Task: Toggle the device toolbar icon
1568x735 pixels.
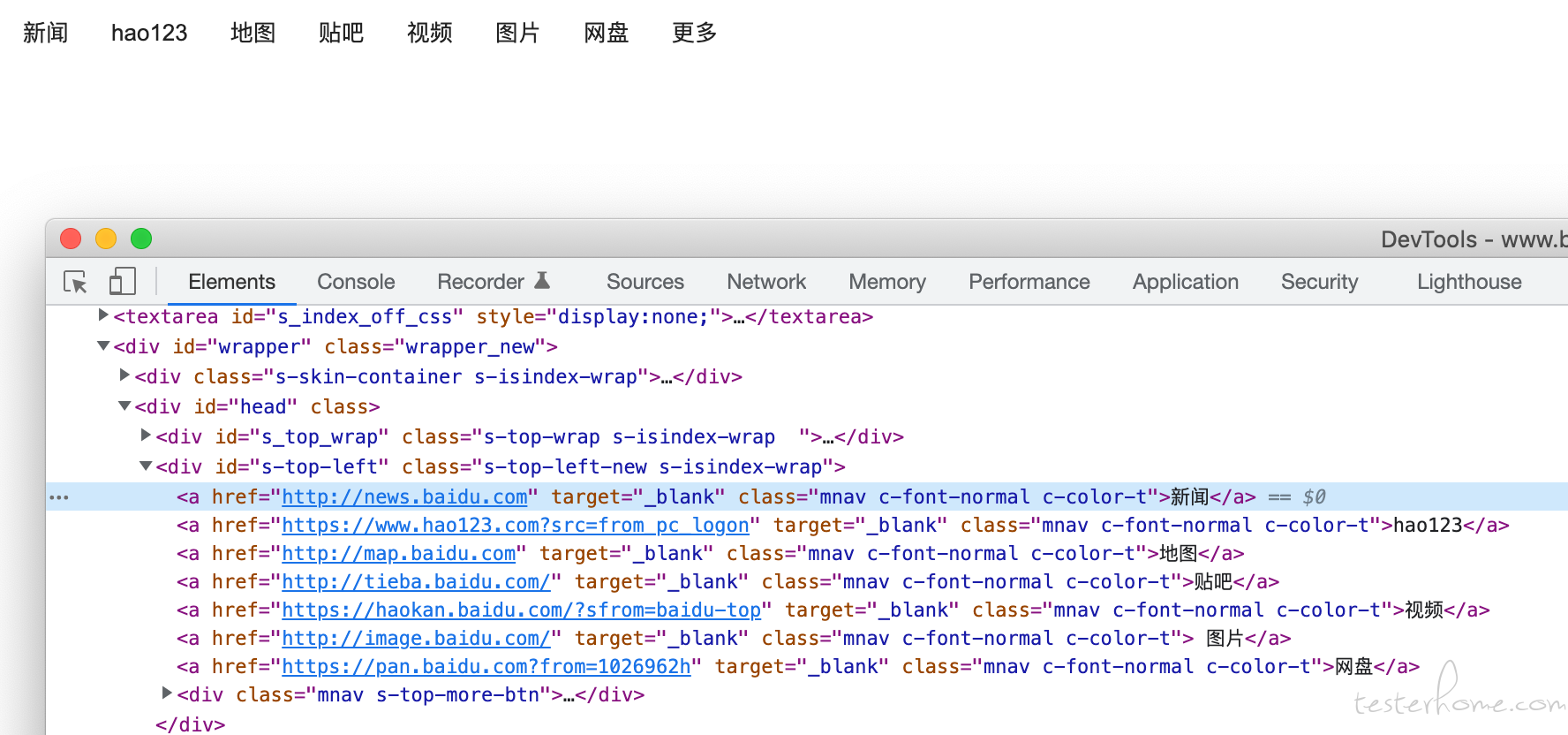Action: (x=122, y=282)
